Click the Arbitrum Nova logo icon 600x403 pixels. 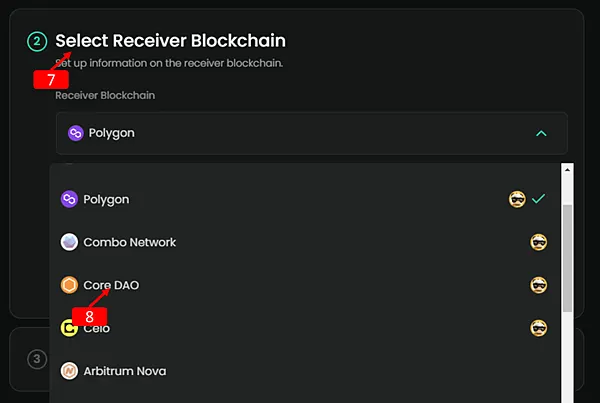pos(69,371)
